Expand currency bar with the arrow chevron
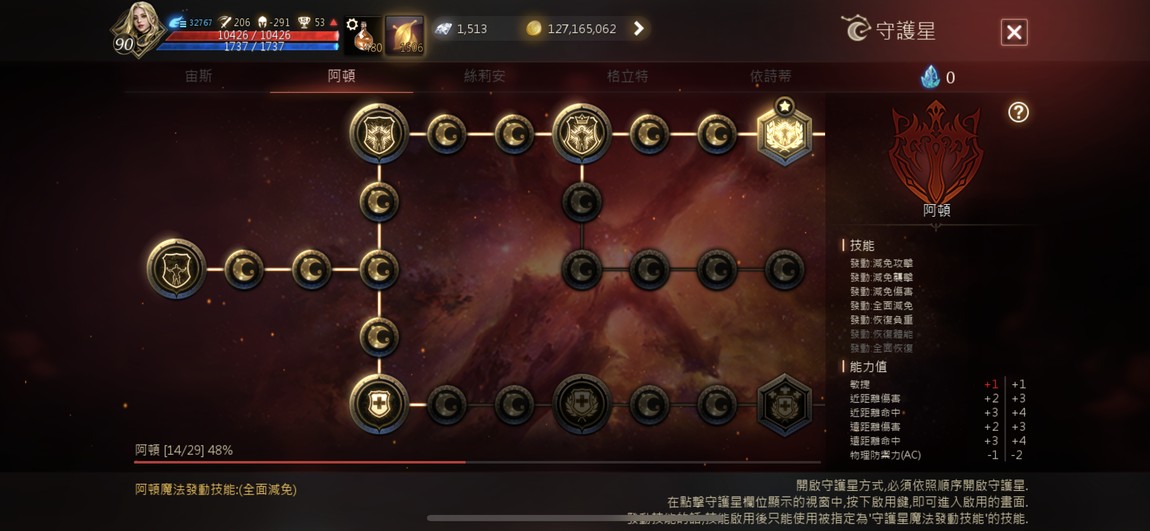Screen dimensions: 1150x531 pos(639,29)
